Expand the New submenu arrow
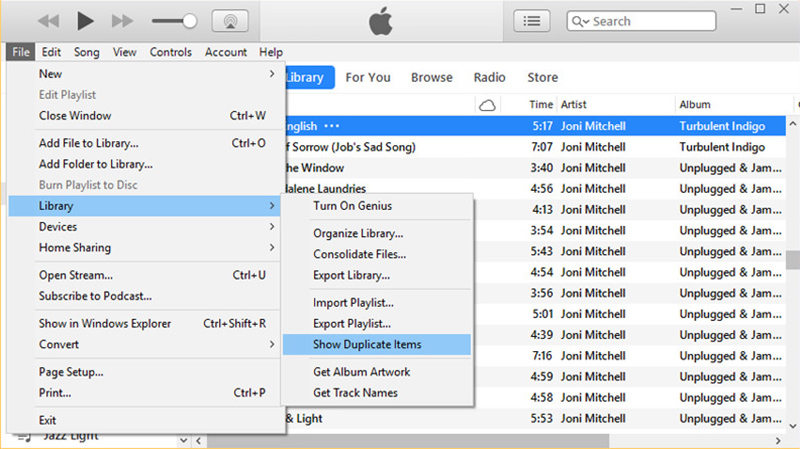This screenshot has height=449, width=800. (x=272, y=74)
